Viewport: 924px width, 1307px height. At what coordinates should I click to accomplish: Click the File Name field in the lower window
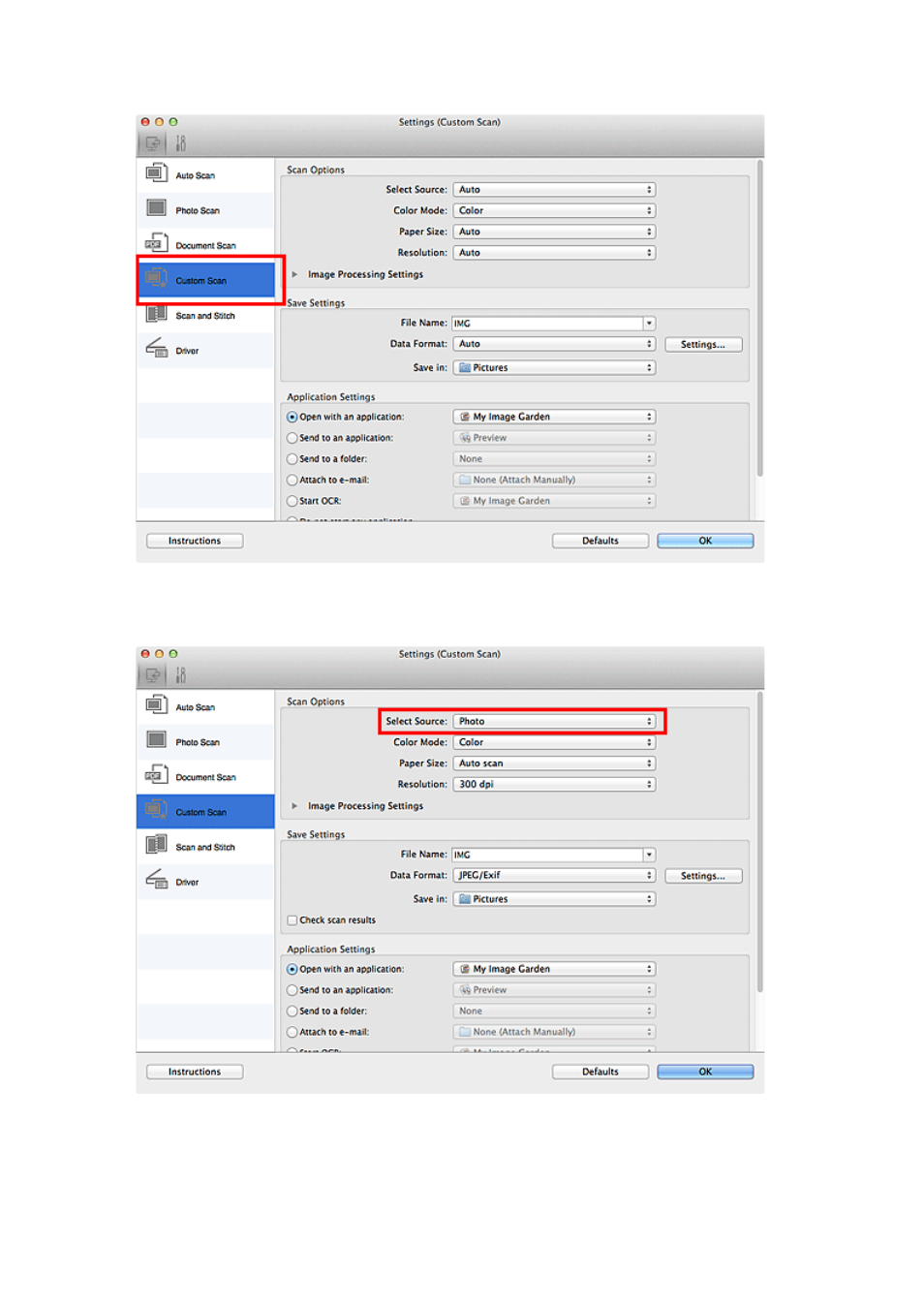547,855
